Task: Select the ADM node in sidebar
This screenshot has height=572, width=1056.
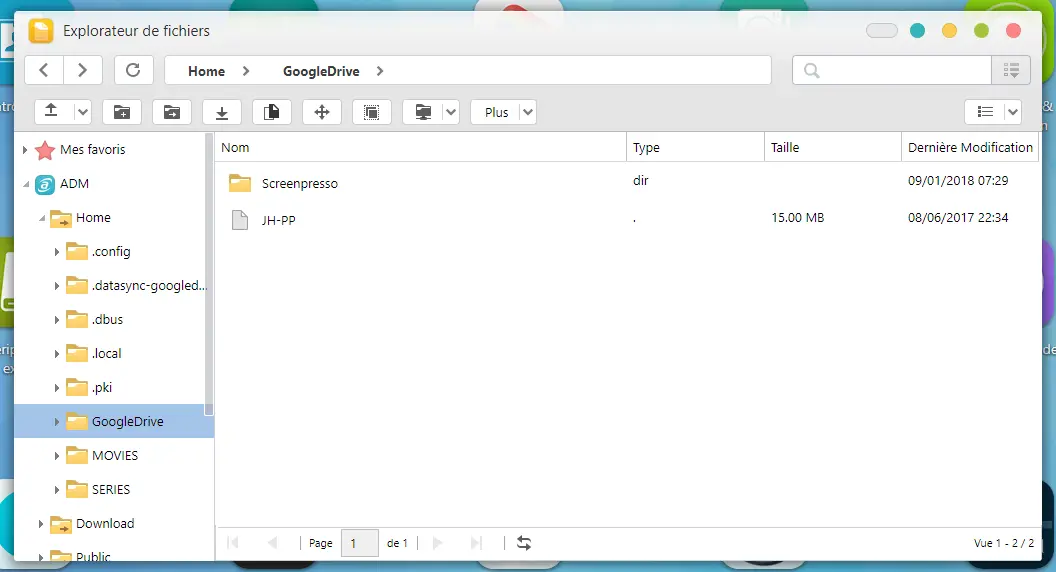Action: coord(74,184)
